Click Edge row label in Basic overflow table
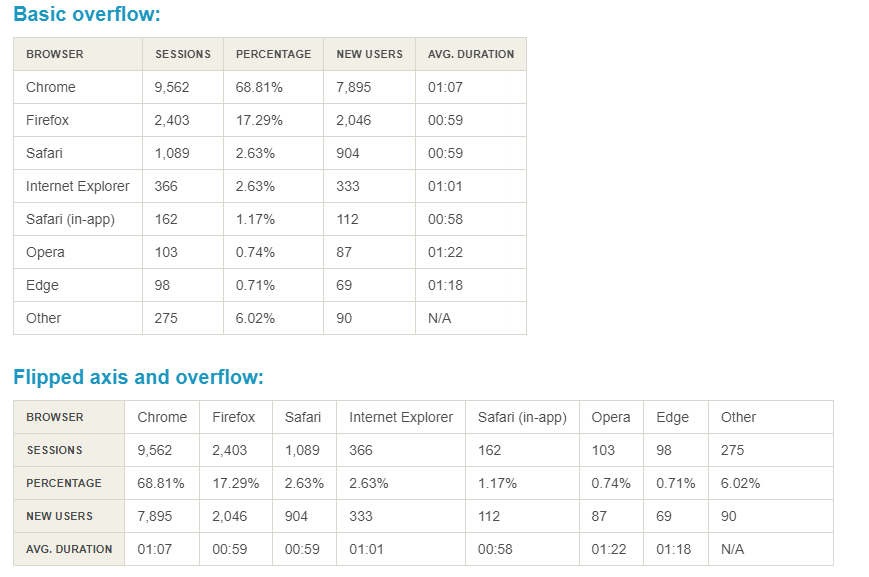This screenshot has height=577, width=869. 42,285
